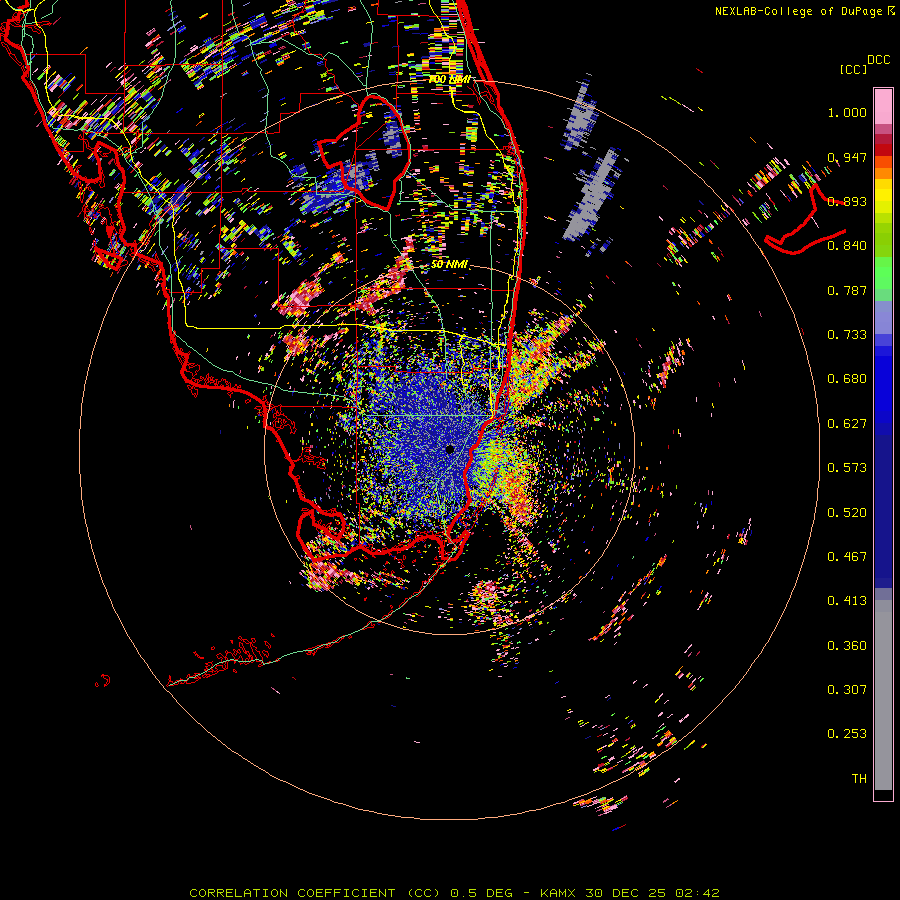900x900 pixels.
Task: Click the 50 NMI range ring label
Action: click(x=449, y=265)
